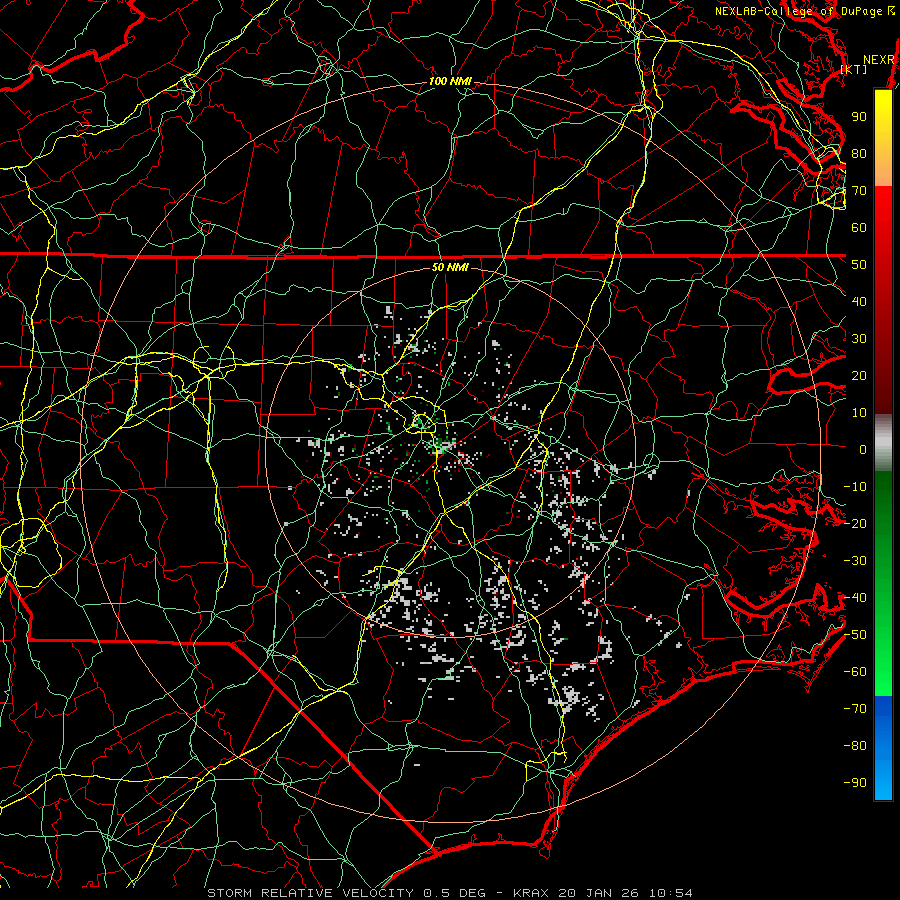Click the -10 value on the velocity scale
The height and width of the screenshot is (900, 900).
[855, 487]
